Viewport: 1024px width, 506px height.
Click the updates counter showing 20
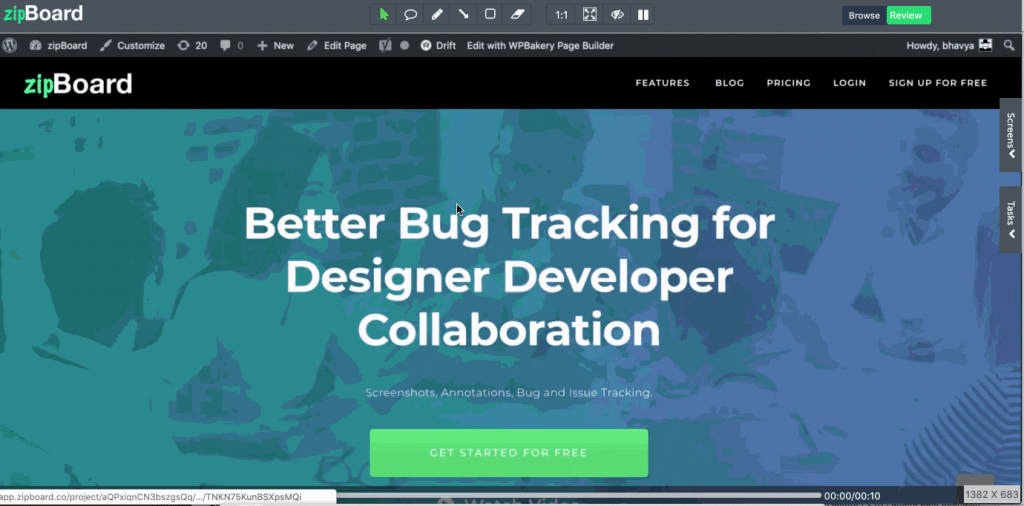click(193, 46)
